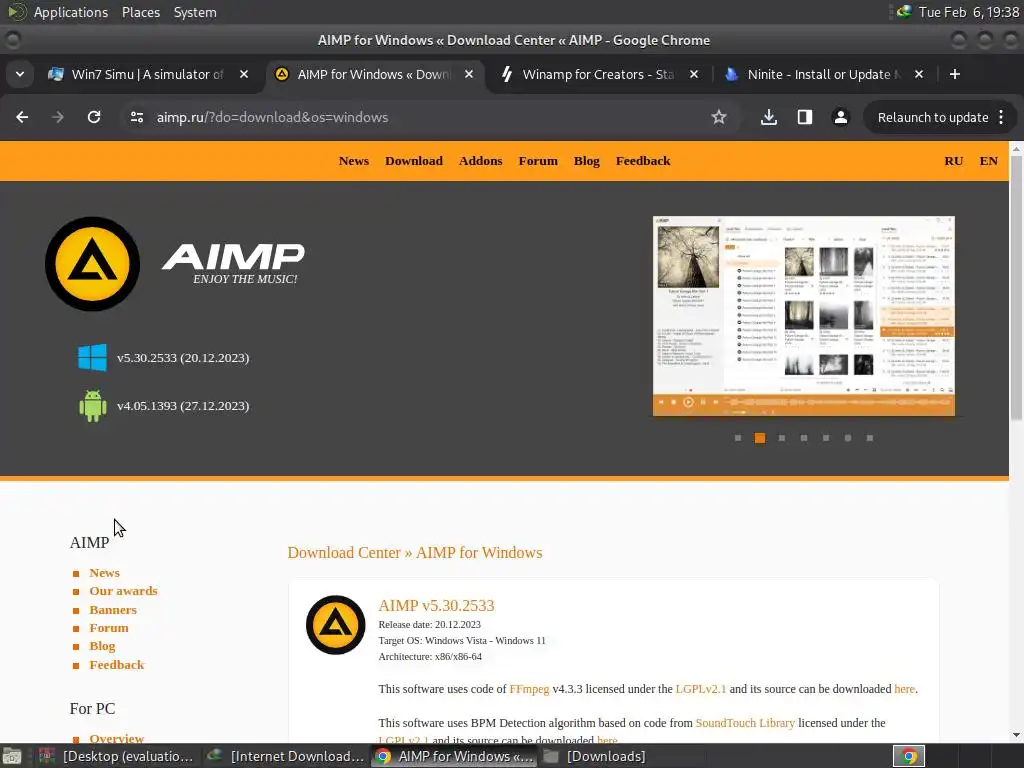Click News in the orange navigation bar

[x=354, y=161]
